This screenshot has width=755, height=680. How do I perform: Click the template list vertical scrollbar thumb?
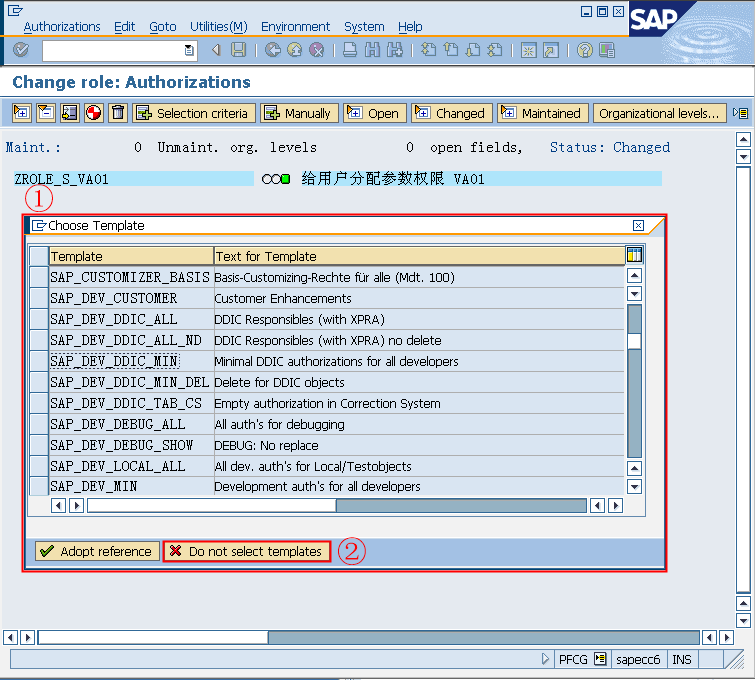coord(635,340)
